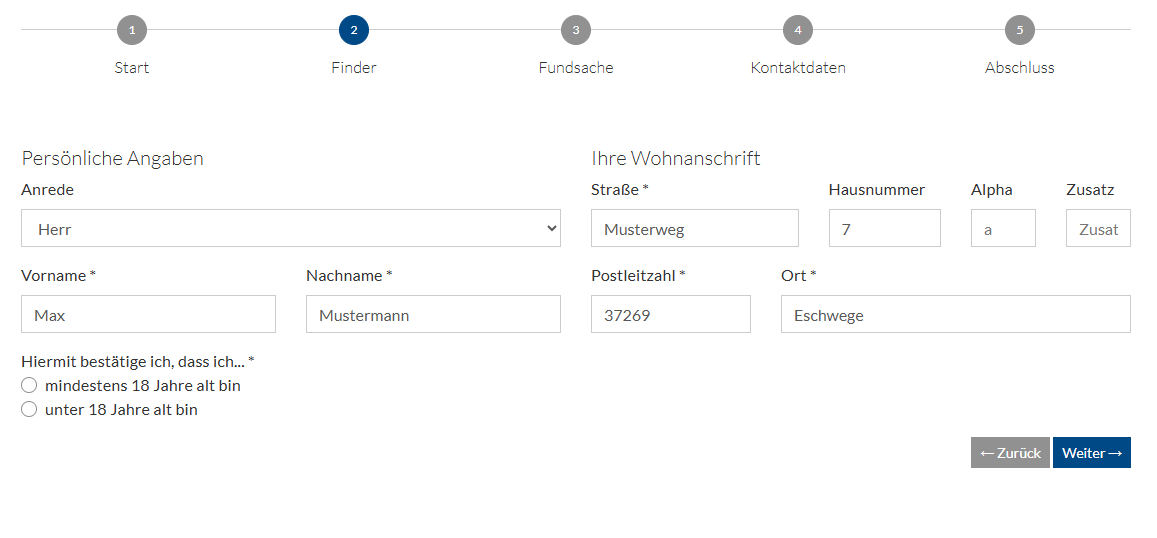Edit the Straße text field
Screen dimensions: 1157x538
point(695,228)
